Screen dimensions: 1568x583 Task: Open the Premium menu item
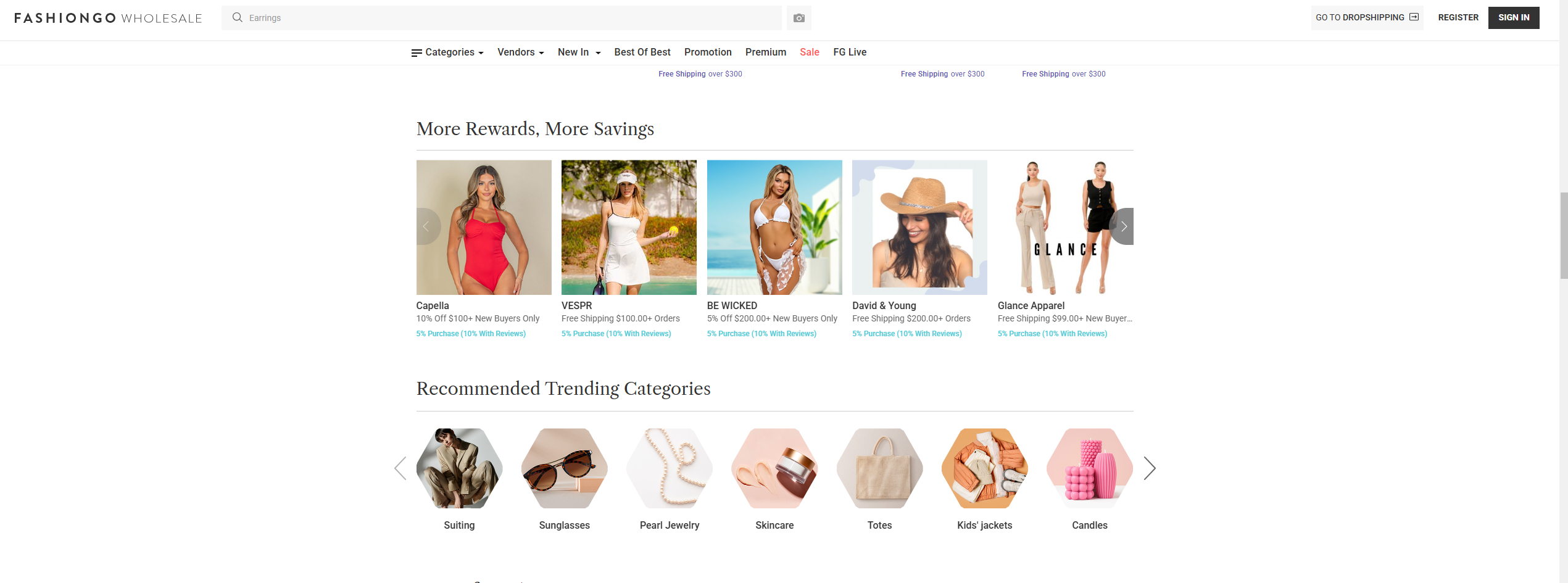765,52
